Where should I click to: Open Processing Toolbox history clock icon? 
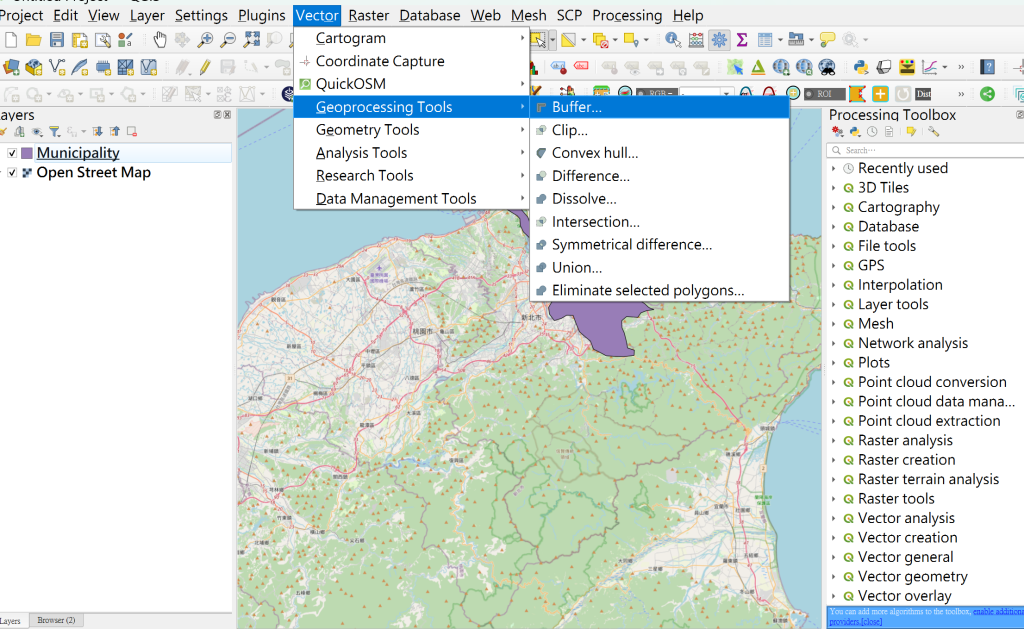pyautogui.click(x=872, y=132)
